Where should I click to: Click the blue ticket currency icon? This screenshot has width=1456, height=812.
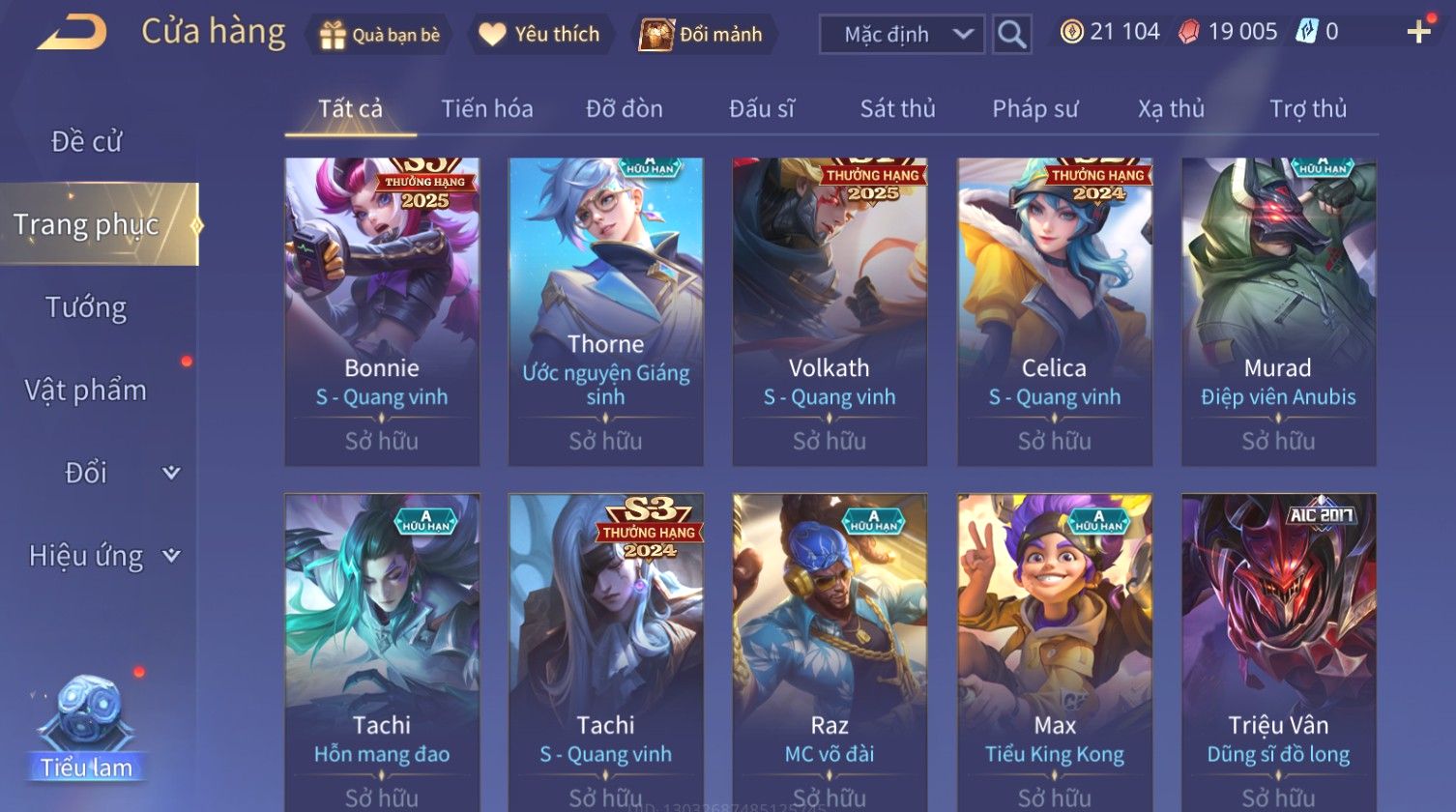[1306, 32]
